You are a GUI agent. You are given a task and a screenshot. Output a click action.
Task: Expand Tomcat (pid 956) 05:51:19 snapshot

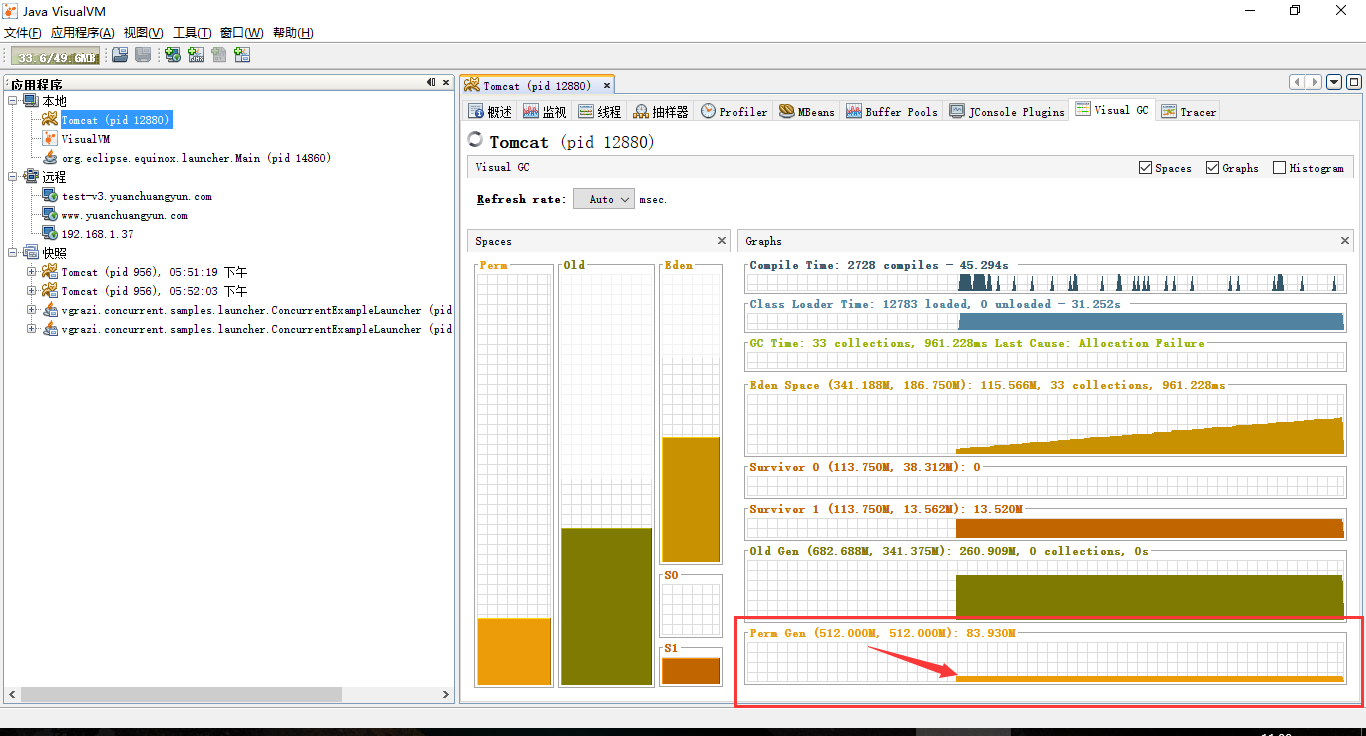[32, 272]
